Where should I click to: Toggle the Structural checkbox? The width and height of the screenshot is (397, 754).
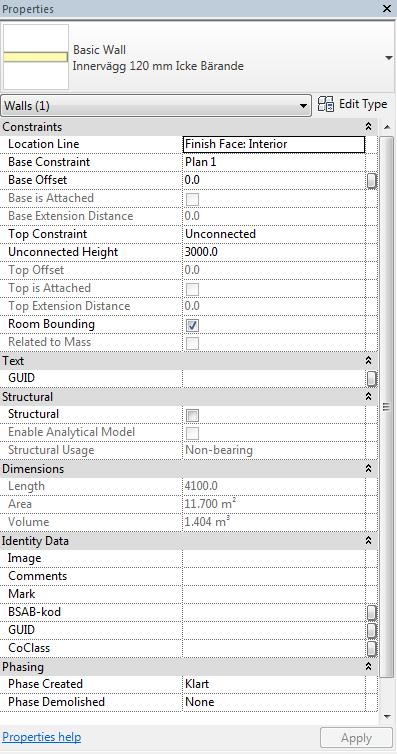pos(192,415)
